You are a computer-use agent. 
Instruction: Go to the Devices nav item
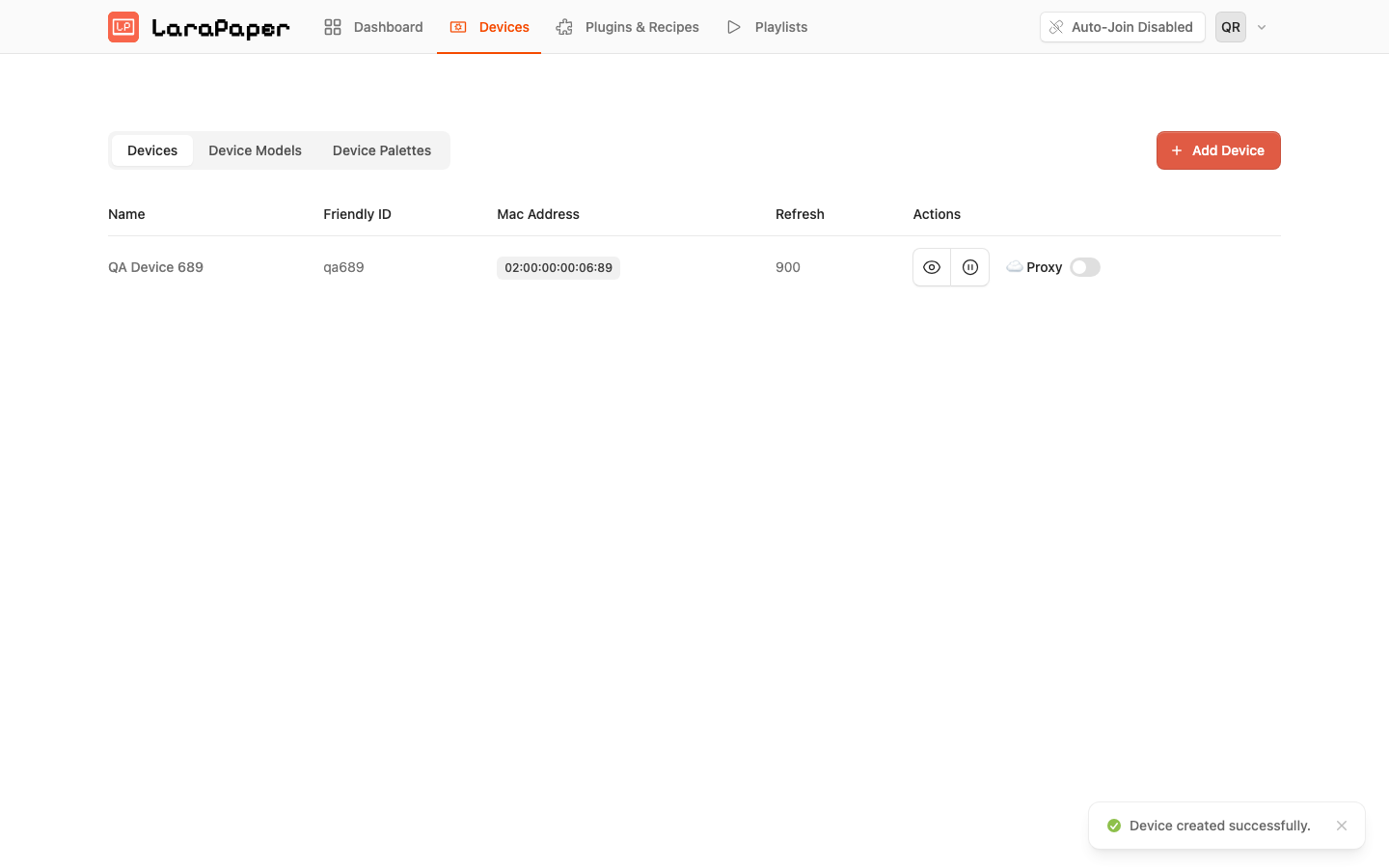[489, 27]
